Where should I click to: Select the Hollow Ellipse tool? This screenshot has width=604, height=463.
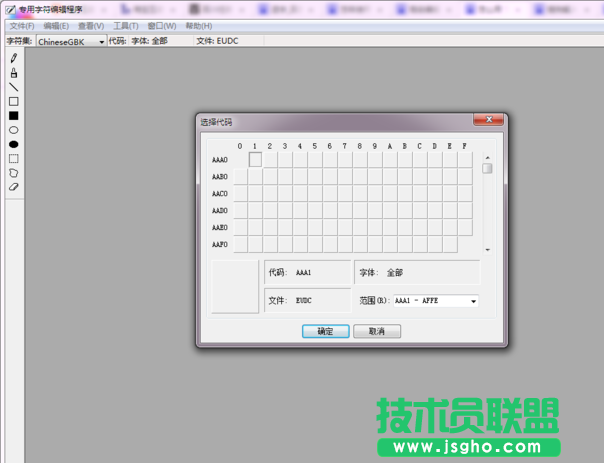[14, 130]
